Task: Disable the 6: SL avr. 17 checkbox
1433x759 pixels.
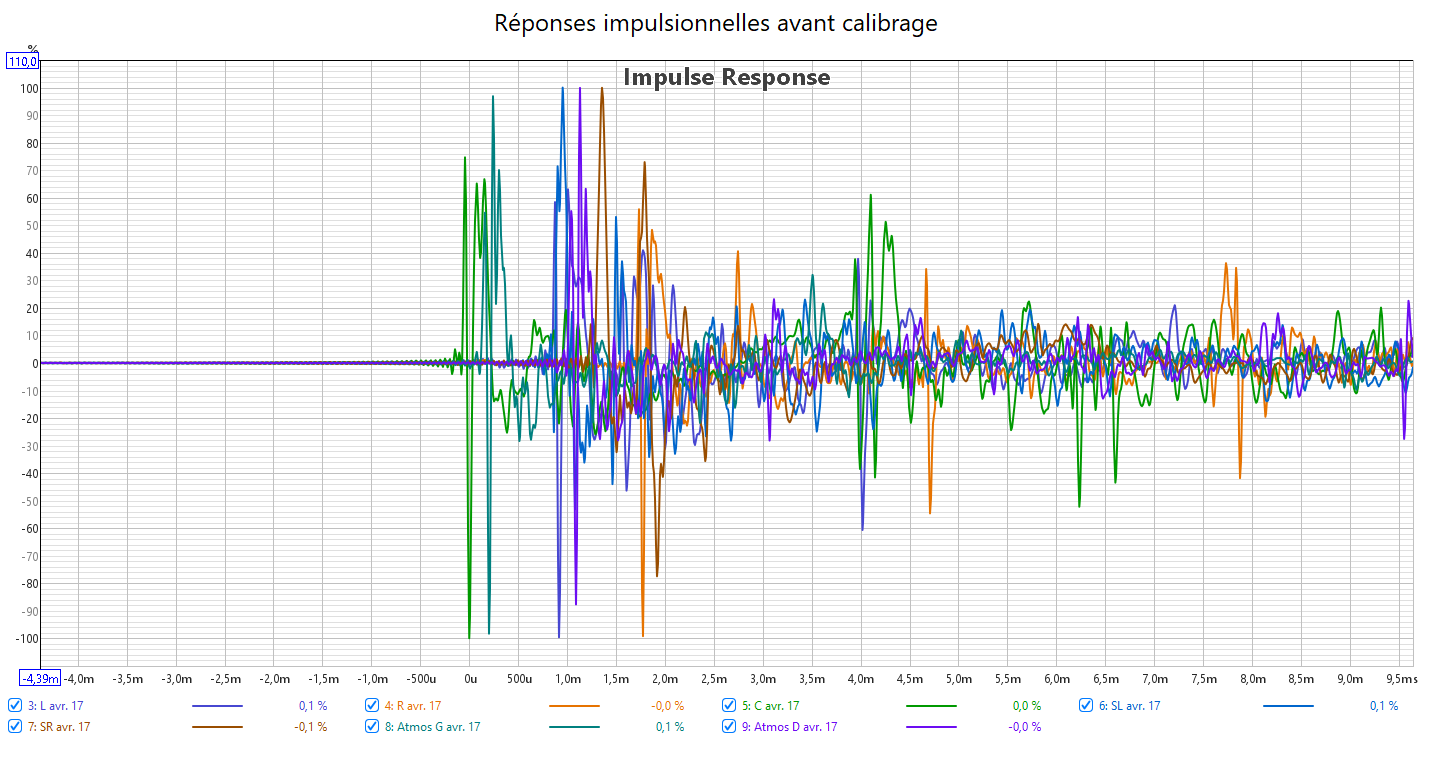Action: (x=1086, y=705)
